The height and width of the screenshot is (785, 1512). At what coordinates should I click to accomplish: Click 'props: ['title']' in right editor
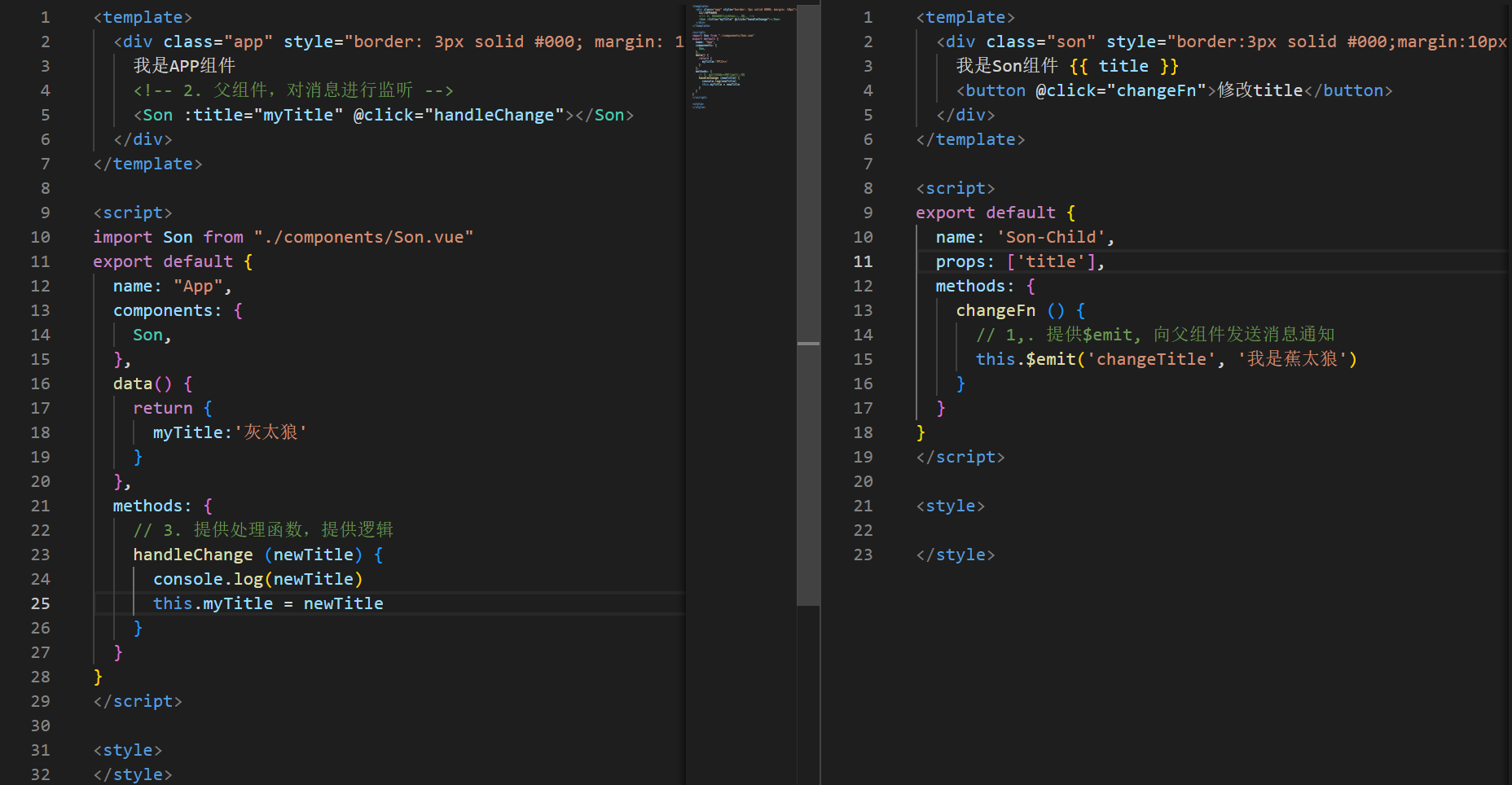tap(1020, 261)
